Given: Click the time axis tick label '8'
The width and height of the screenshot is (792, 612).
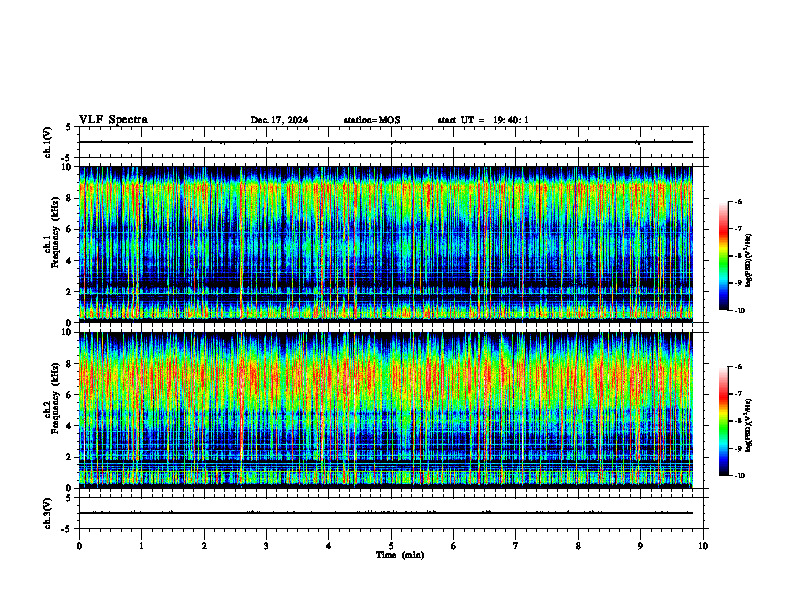Looking at the screenshot, I should coord(578,546).
